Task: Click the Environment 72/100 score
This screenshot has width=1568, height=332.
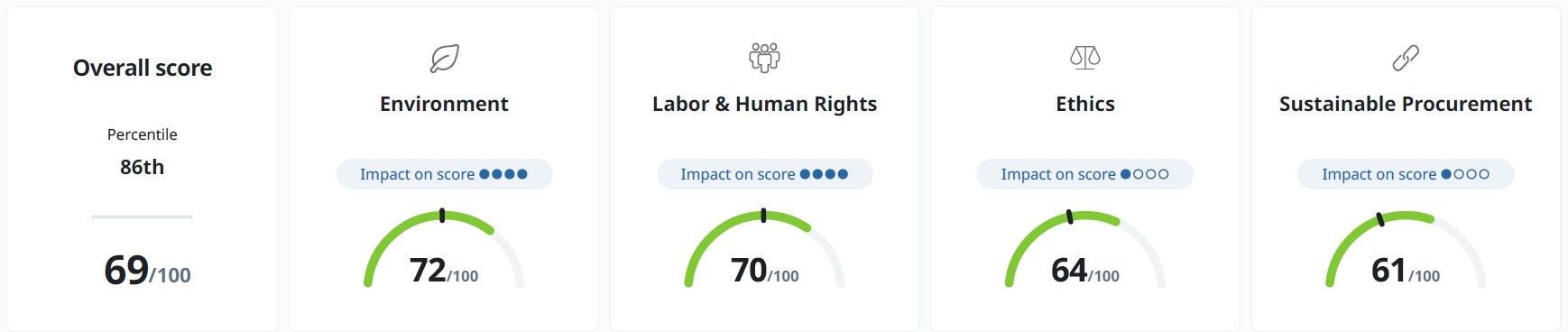Action: click(444, 271)
